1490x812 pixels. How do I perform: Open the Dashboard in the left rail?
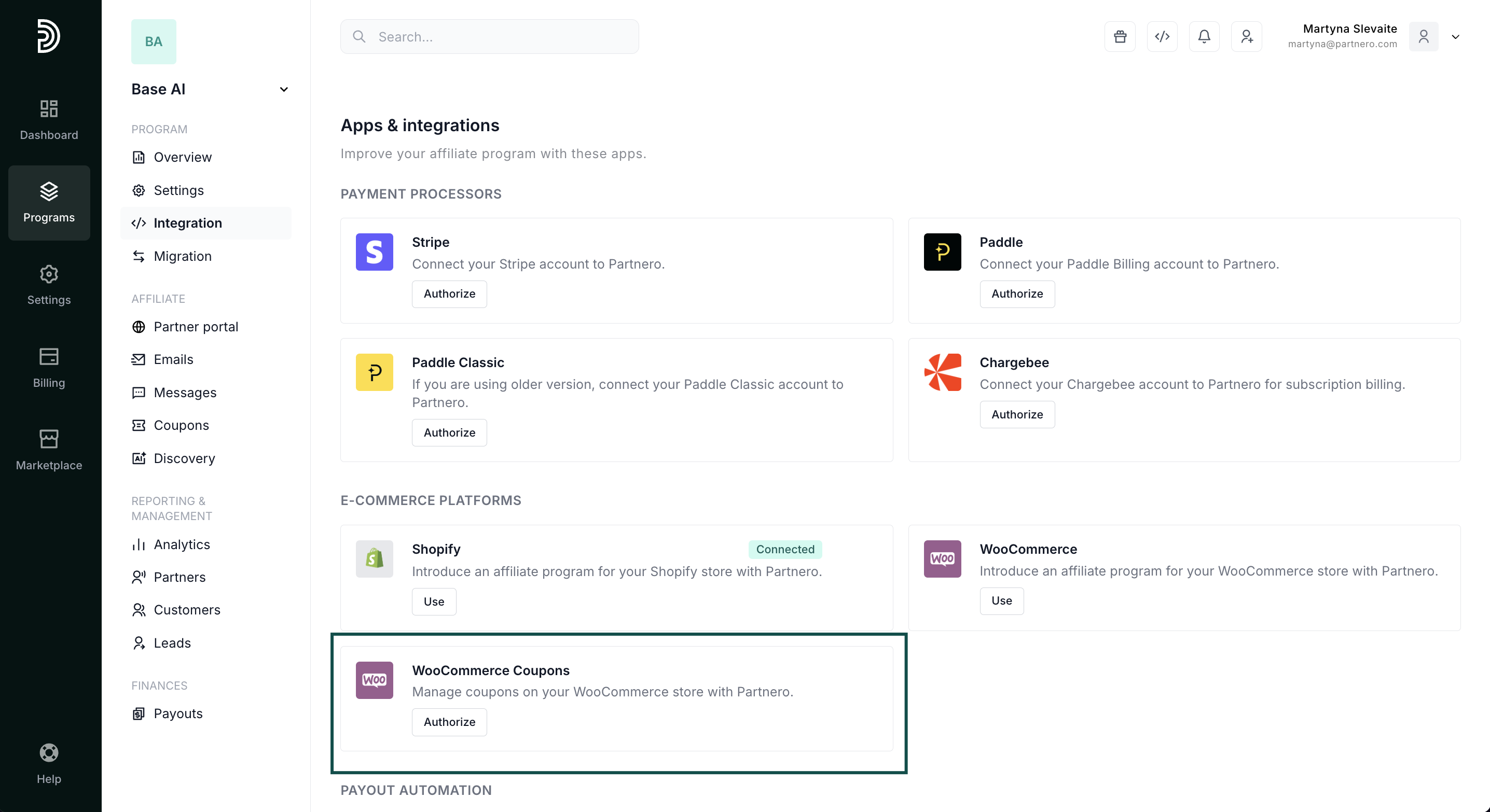(49, 120)
